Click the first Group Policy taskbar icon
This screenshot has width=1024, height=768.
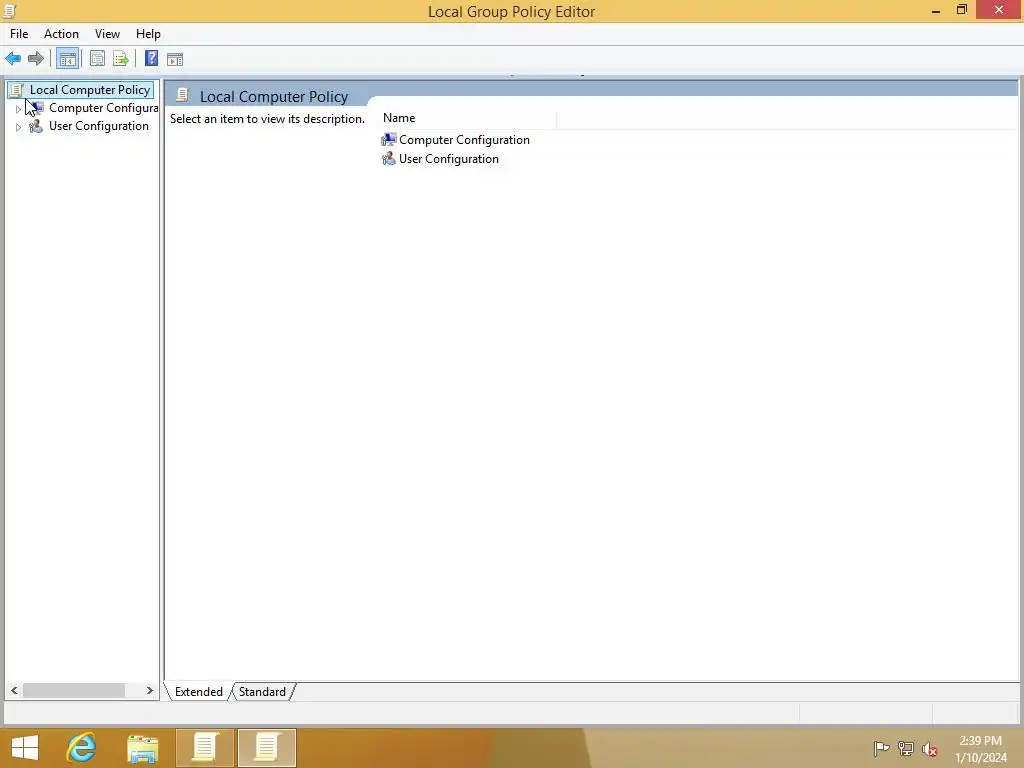[204, 748]
